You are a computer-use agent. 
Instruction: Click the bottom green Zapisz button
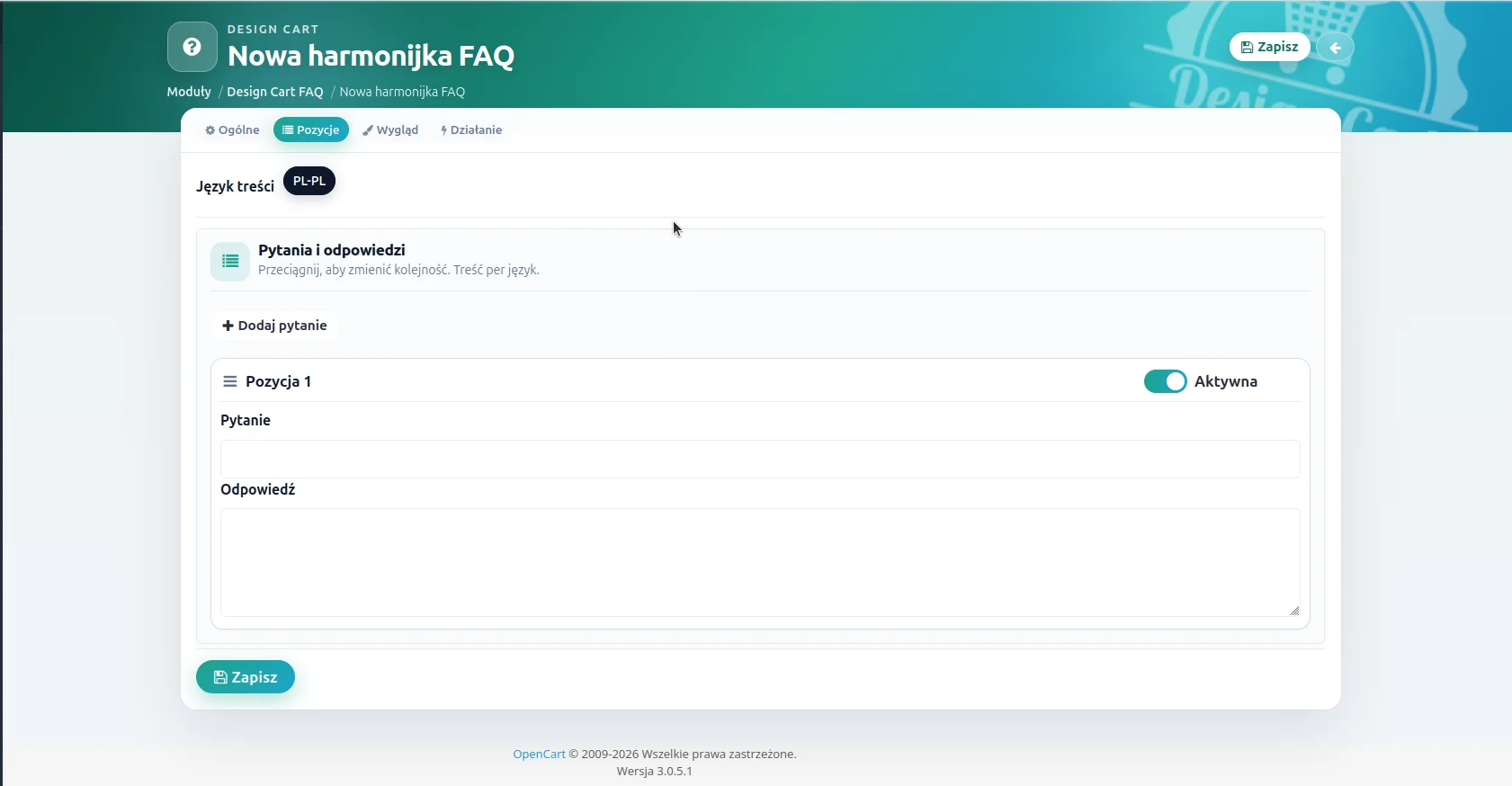pyautogui.click(x=246, y=677)
